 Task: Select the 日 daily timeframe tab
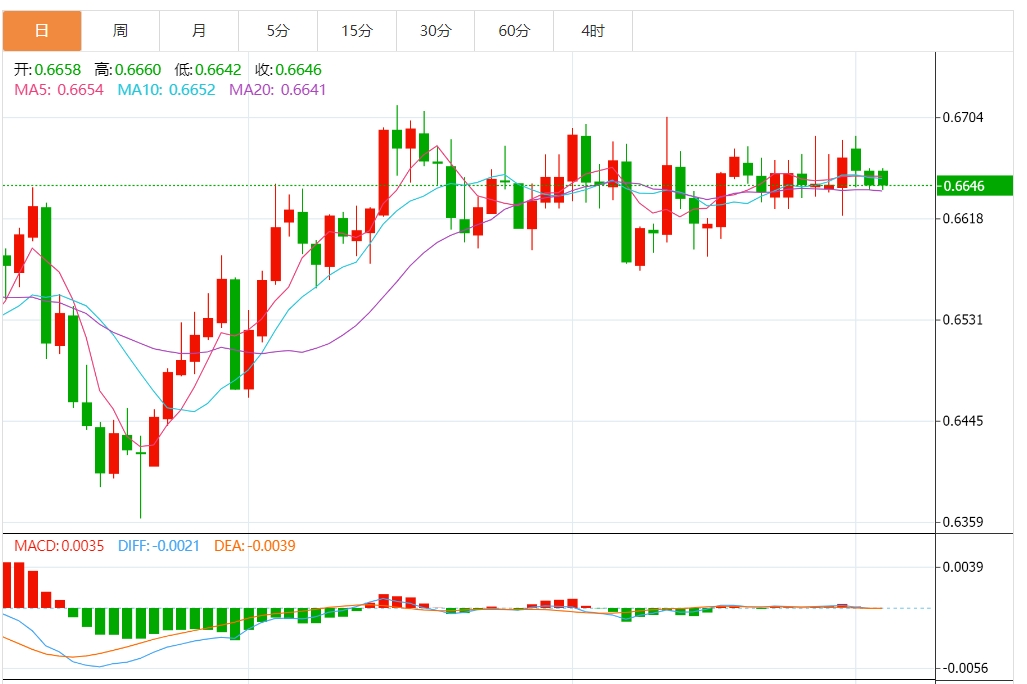[42, 31]
